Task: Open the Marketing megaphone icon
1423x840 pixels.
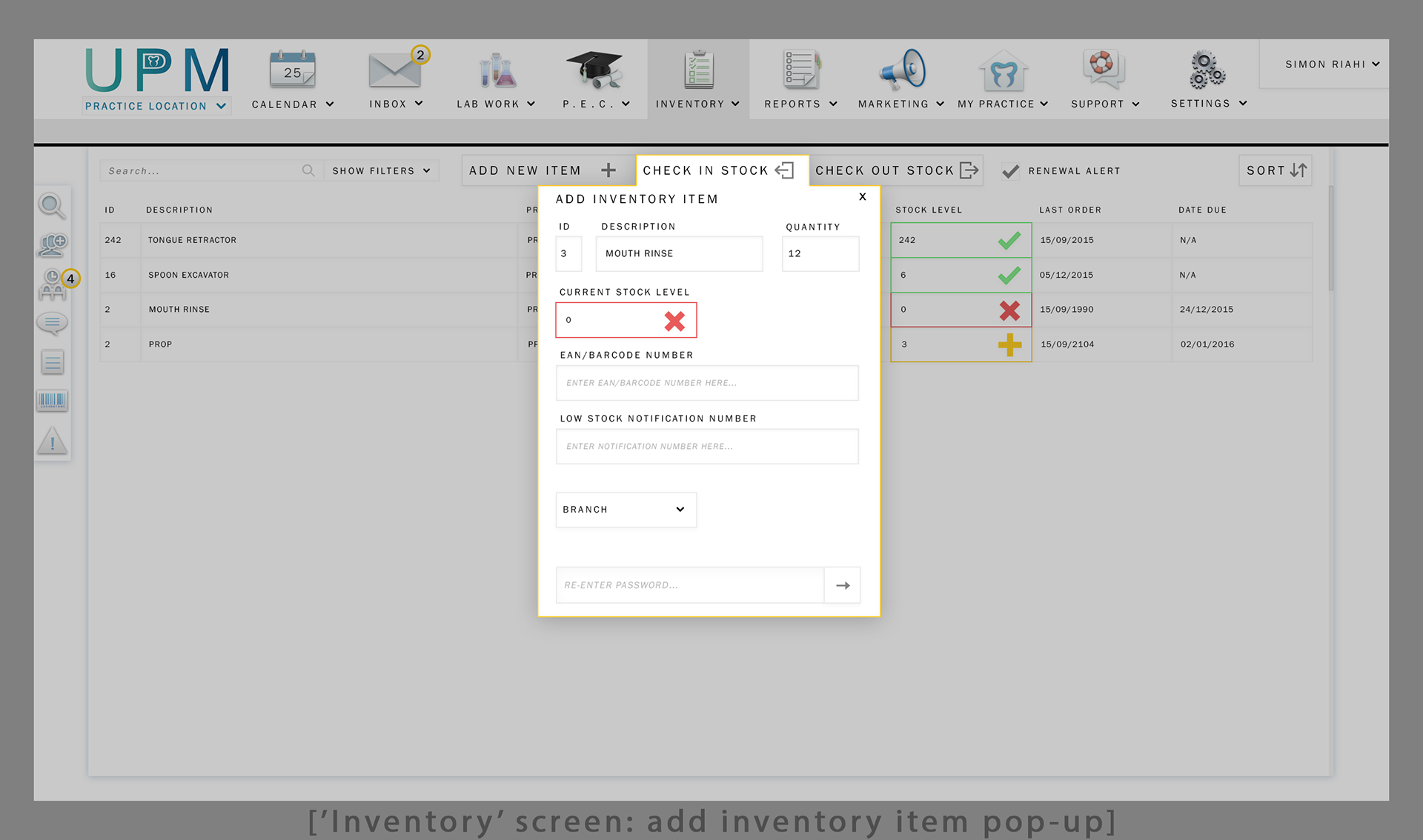Action: (x=901, y=70)
